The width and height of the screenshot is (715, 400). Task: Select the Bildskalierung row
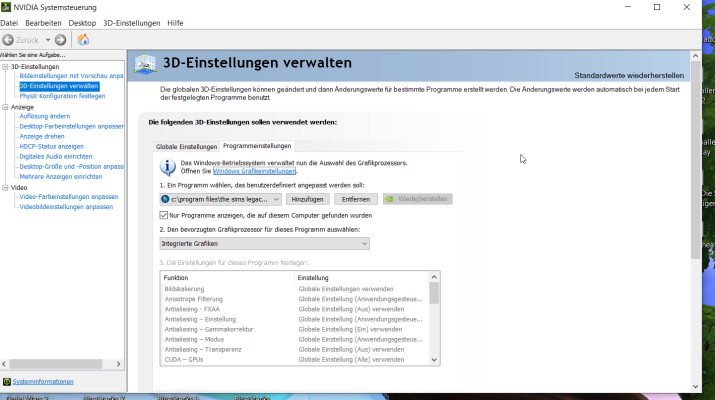(295, 289)
